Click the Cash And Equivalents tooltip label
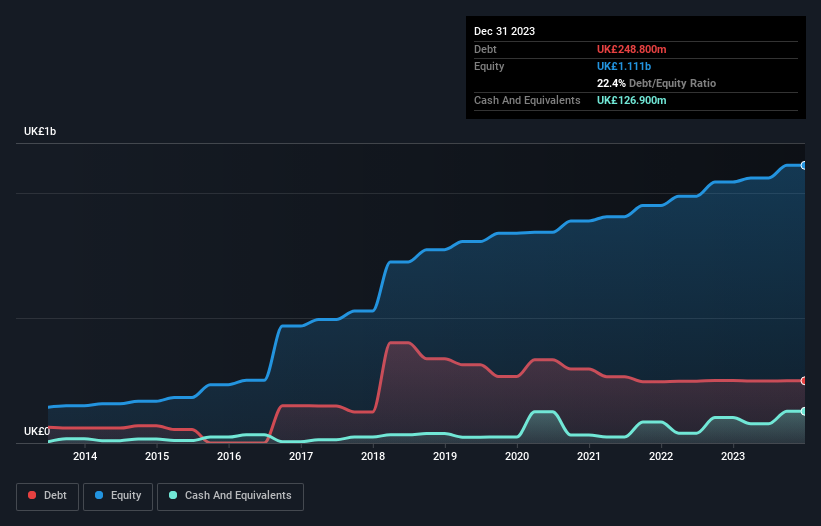Screen dimensions: 821x526 527,100
